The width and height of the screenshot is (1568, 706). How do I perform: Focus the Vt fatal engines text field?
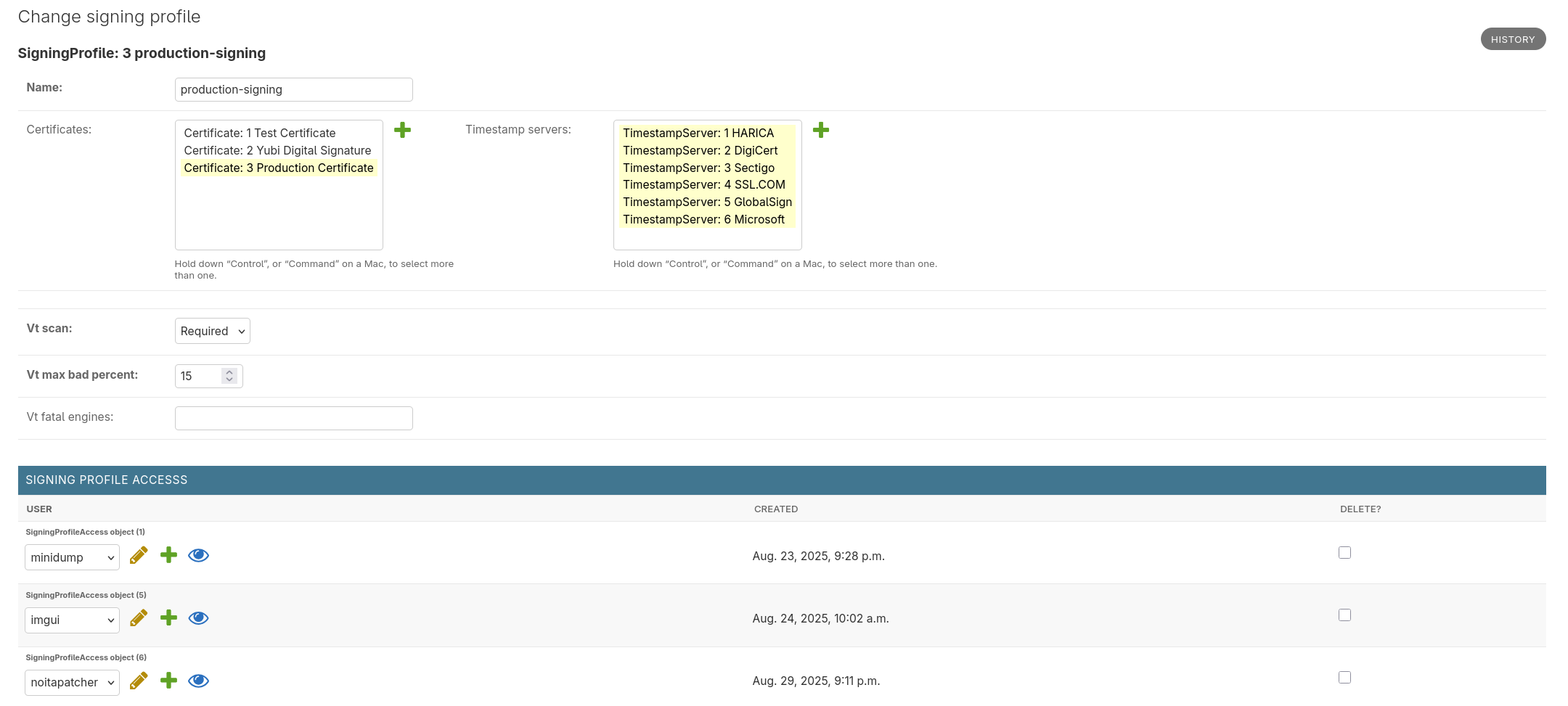click(293, 418)
